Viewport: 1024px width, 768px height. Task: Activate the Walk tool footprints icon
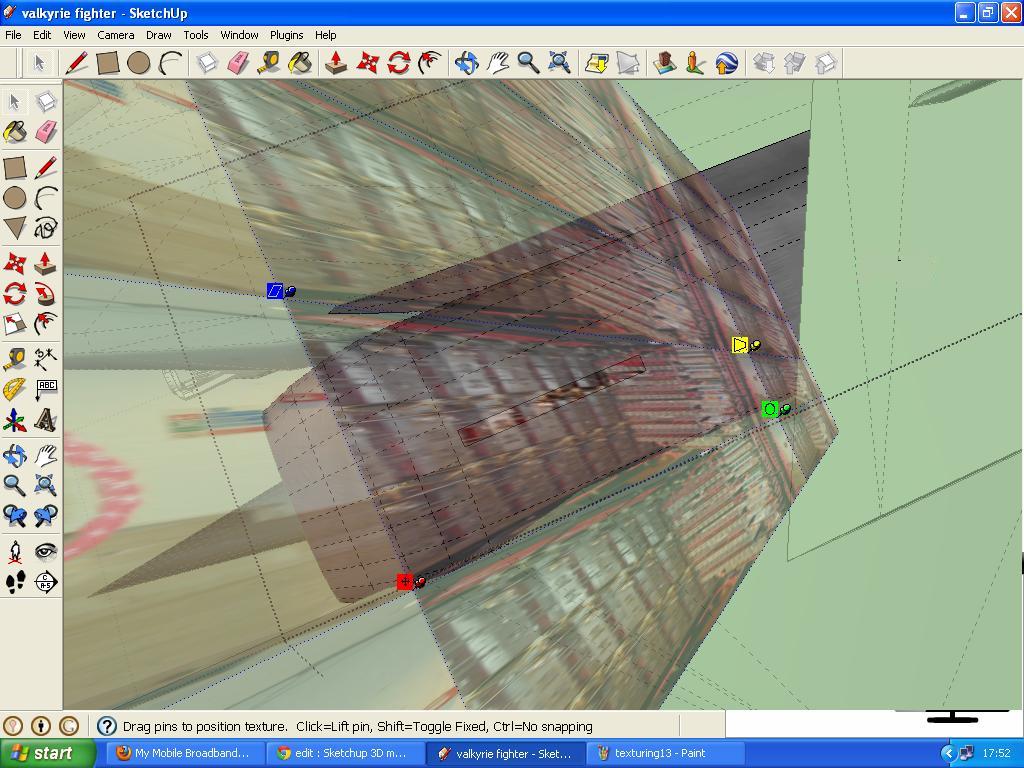click(16, 582)
